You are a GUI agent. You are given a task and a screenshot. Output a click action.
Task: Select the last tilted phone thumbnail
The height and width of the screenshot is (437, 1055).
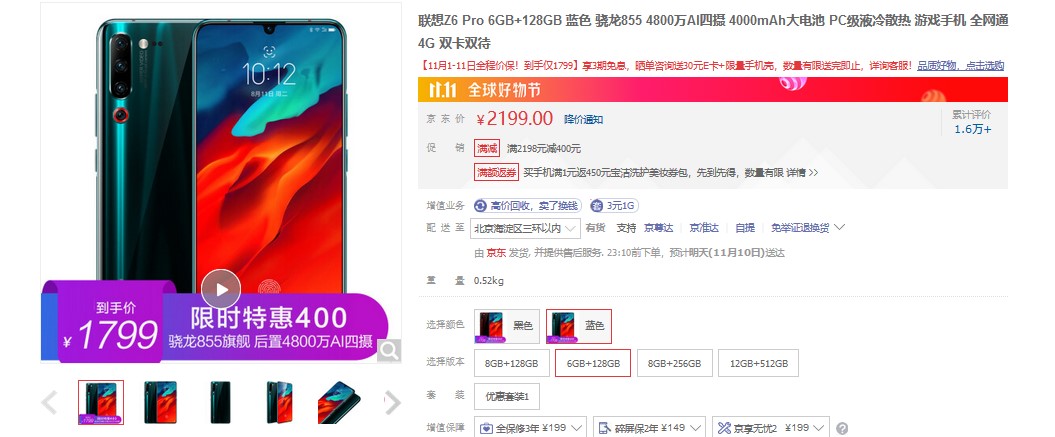(338, 403)
